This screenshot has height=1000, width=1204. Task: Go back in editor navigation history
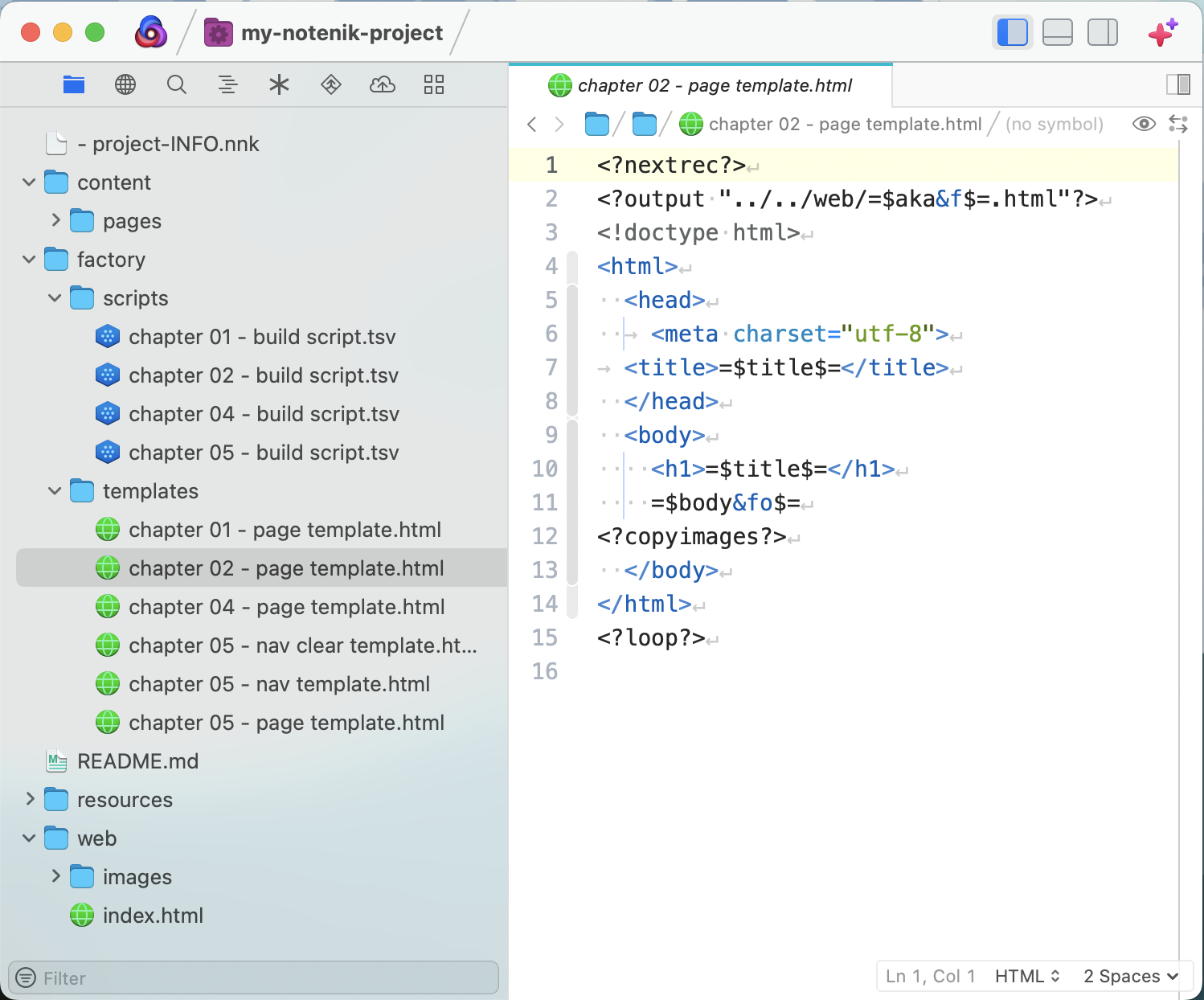pyautogui.click(x=531, y=124)
